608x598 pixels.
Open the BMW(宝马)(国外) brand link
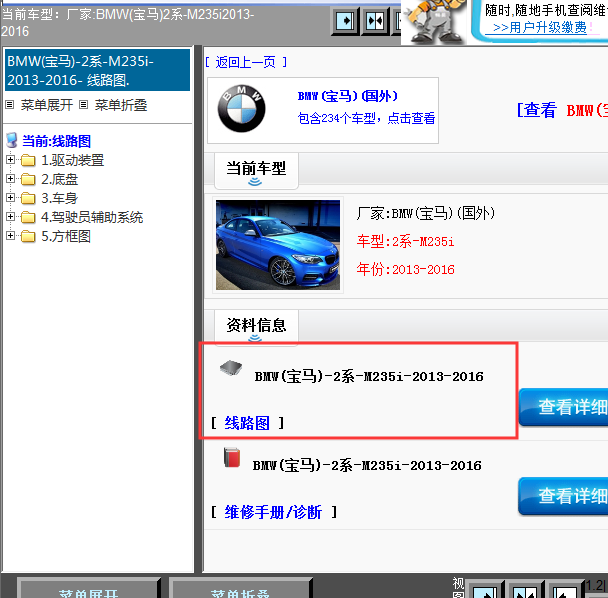347,96
